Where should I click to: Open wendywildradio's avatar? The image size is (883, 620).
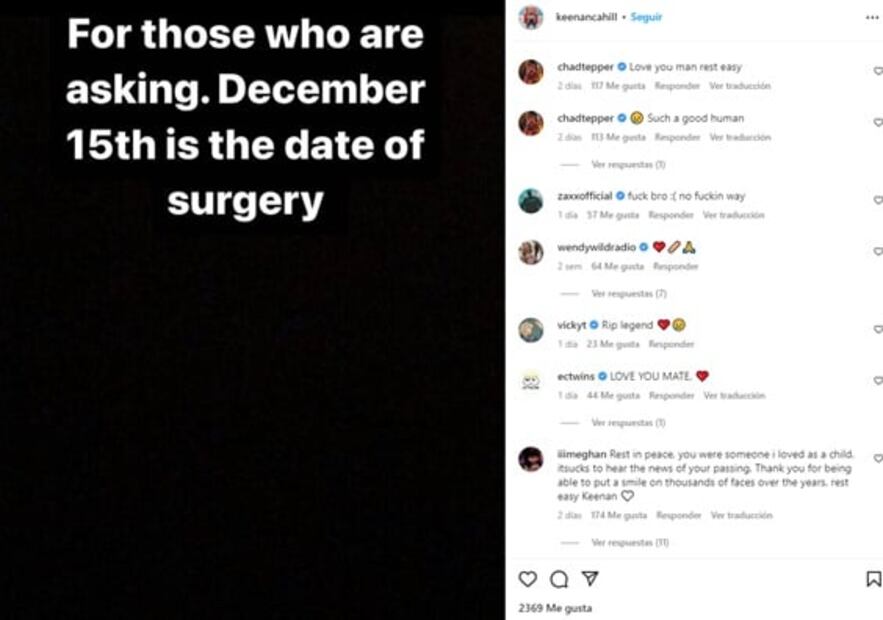(x=531, y=252)
